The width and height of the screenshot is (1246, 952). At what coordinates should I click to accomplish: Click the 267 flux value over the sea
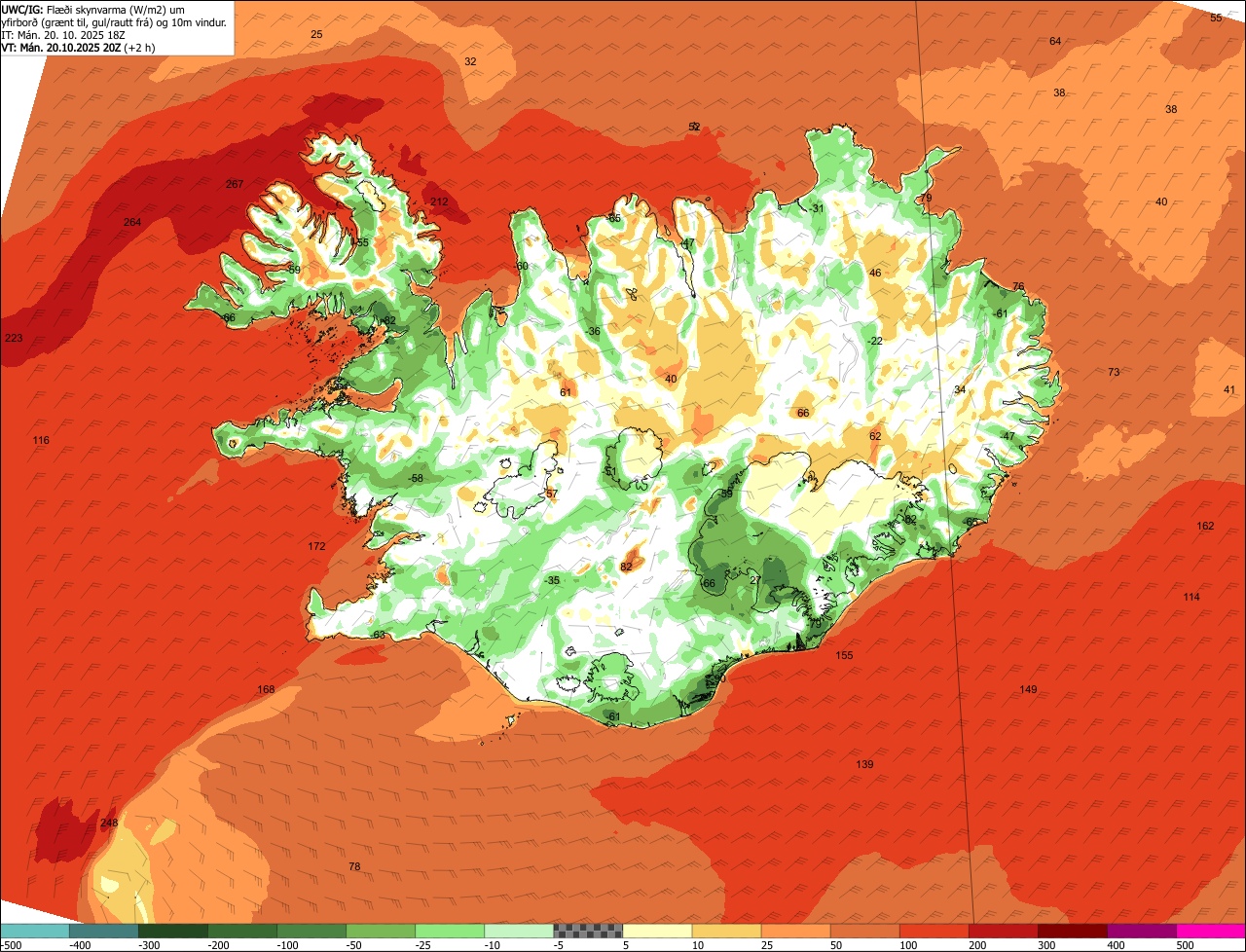tap(235, 184)
